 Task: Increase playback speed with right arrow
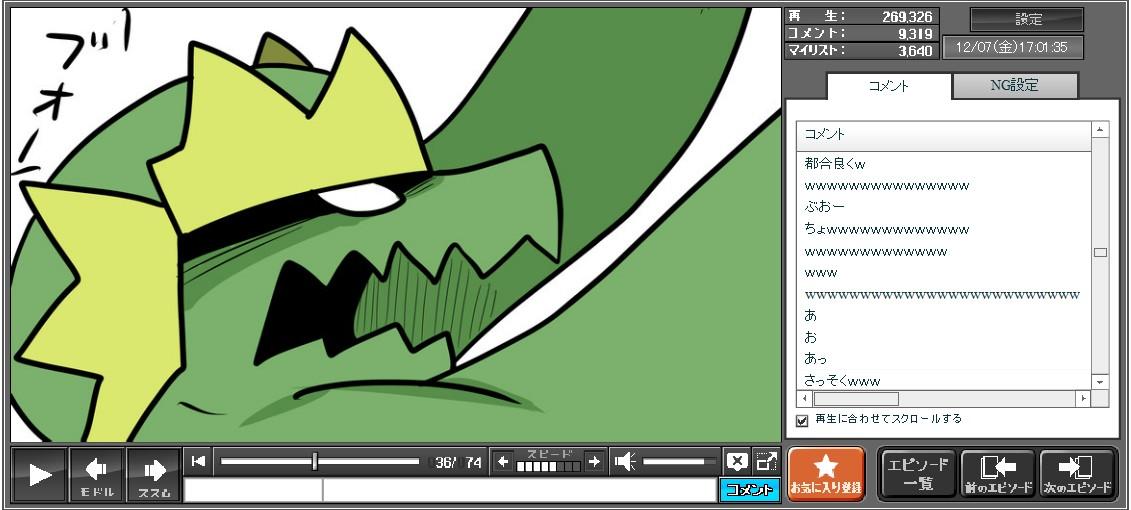pos(594,461)
